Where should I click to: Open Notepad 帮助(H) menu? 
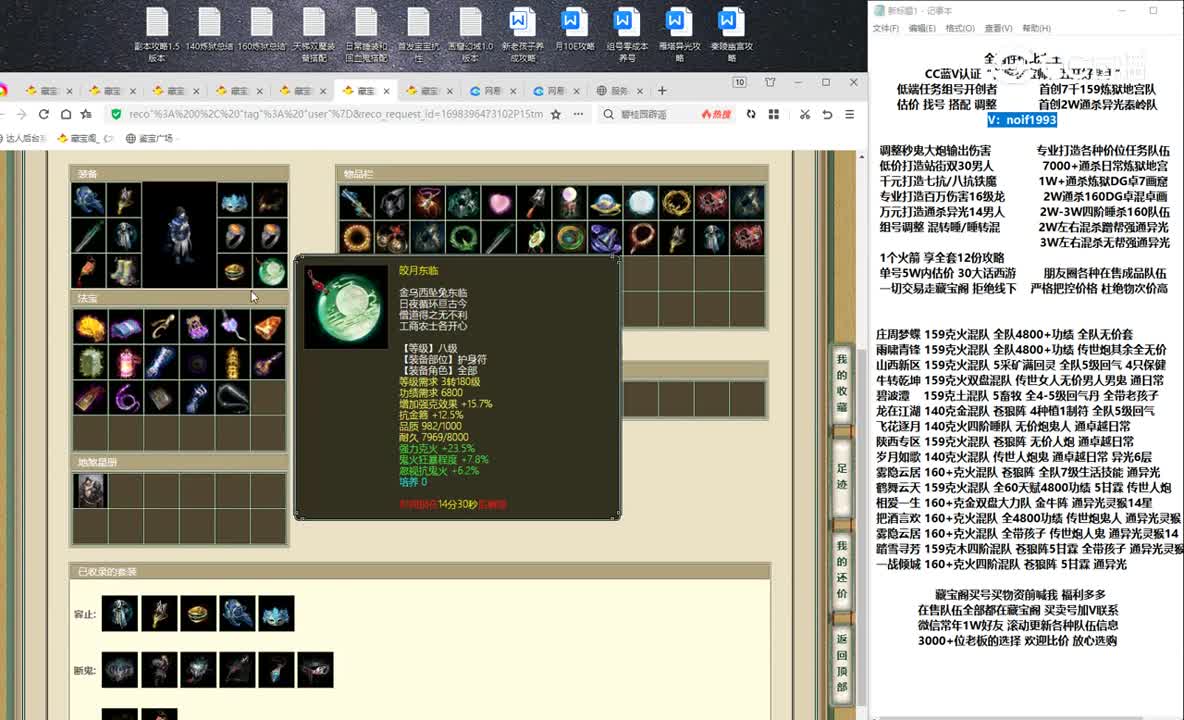[1036, 29]
